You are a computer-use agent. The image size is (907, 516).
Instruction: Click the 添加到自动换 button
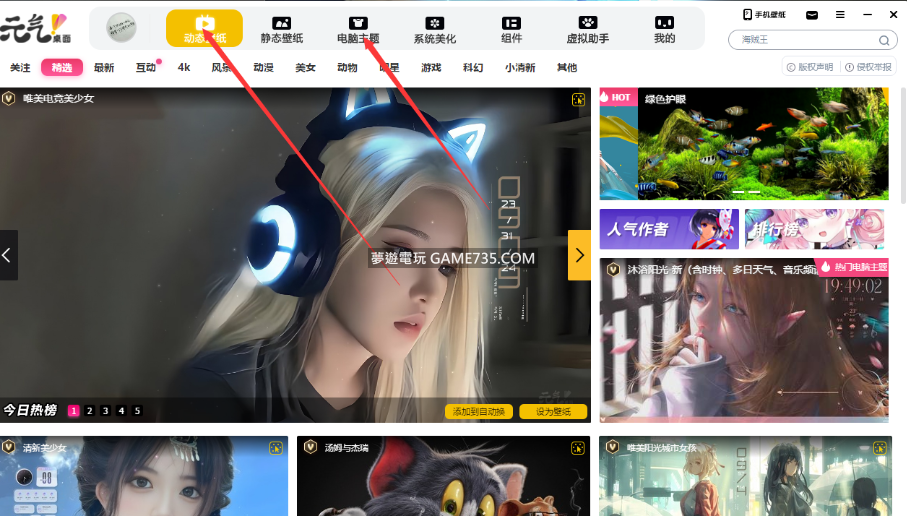point(479,411)
